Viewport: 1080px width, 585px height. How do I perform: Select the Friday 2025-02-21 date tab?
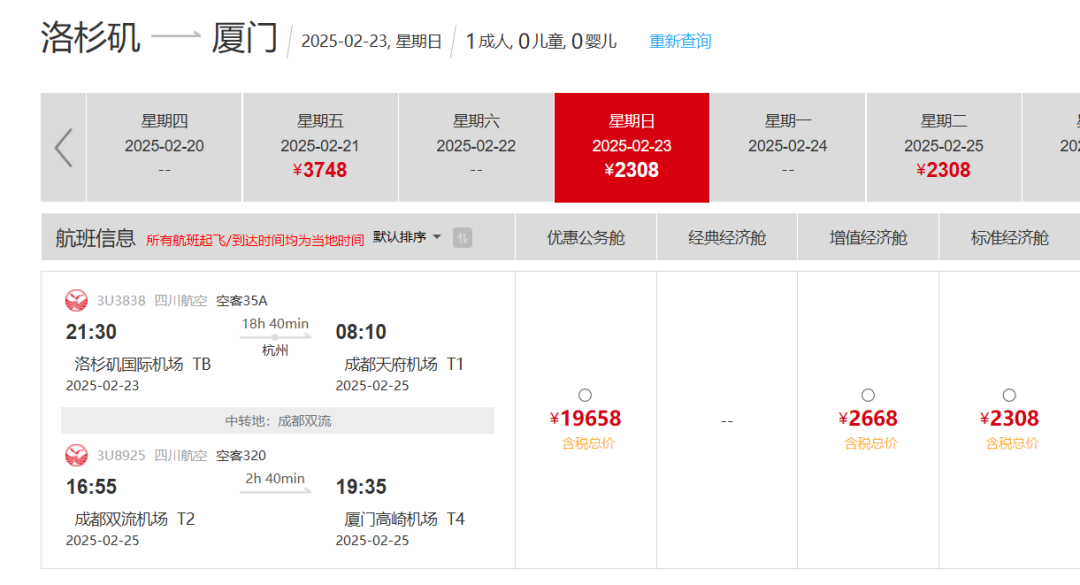pyautogui.click(x=320, y=147)
